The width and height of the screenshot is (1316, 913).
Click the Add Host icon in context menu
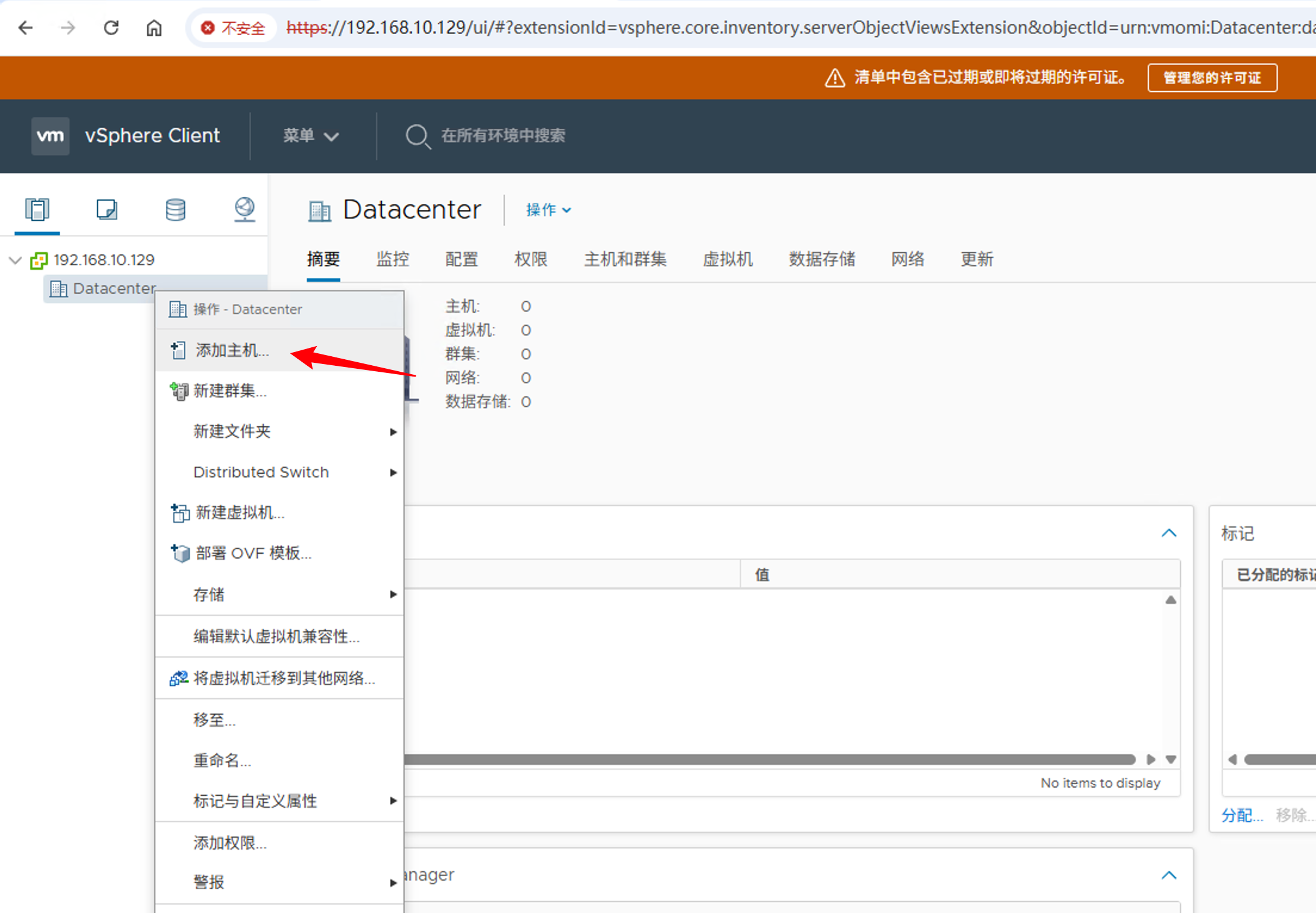click(178, 350)
